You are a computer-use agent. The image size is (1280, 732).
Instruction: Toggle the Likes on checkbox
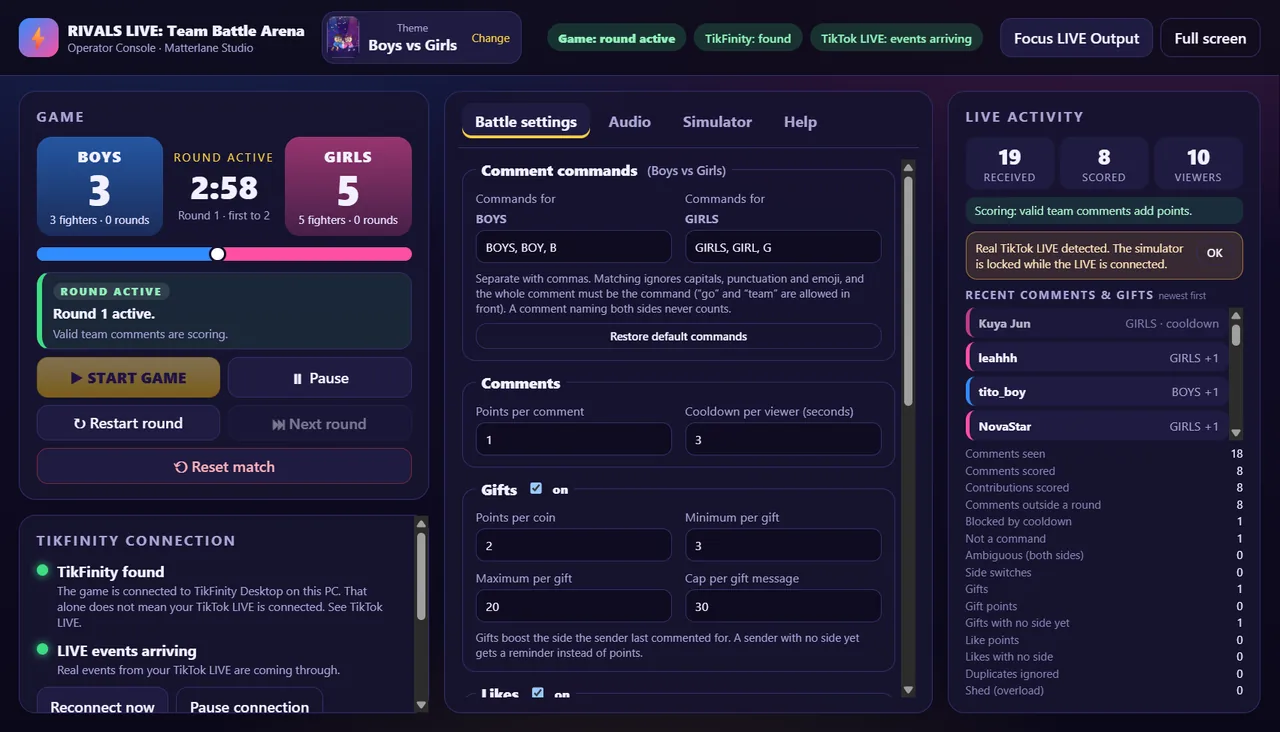(538, 692)
